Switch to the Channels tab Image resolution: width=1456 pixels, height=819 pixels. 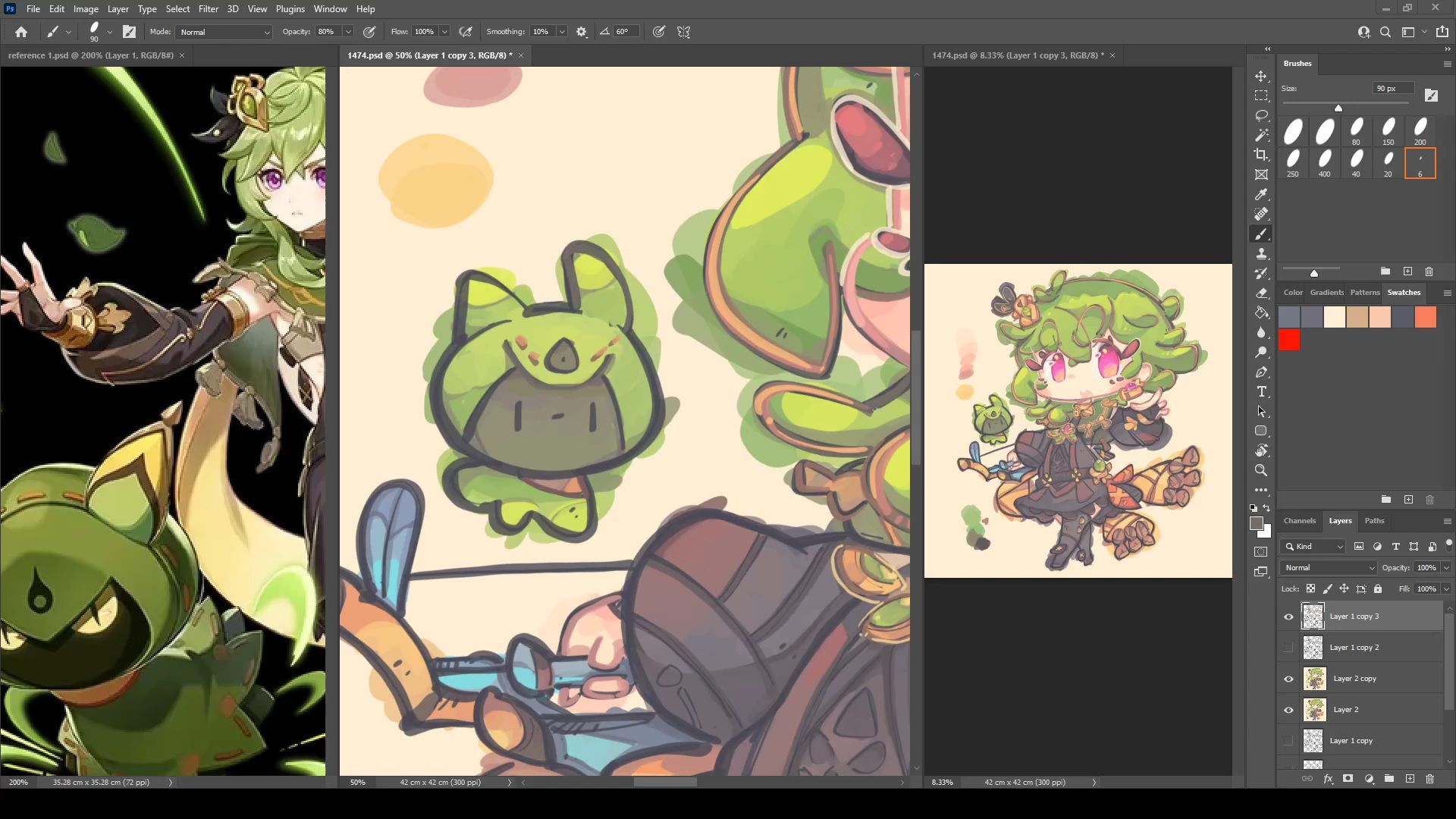[1299, 521]
